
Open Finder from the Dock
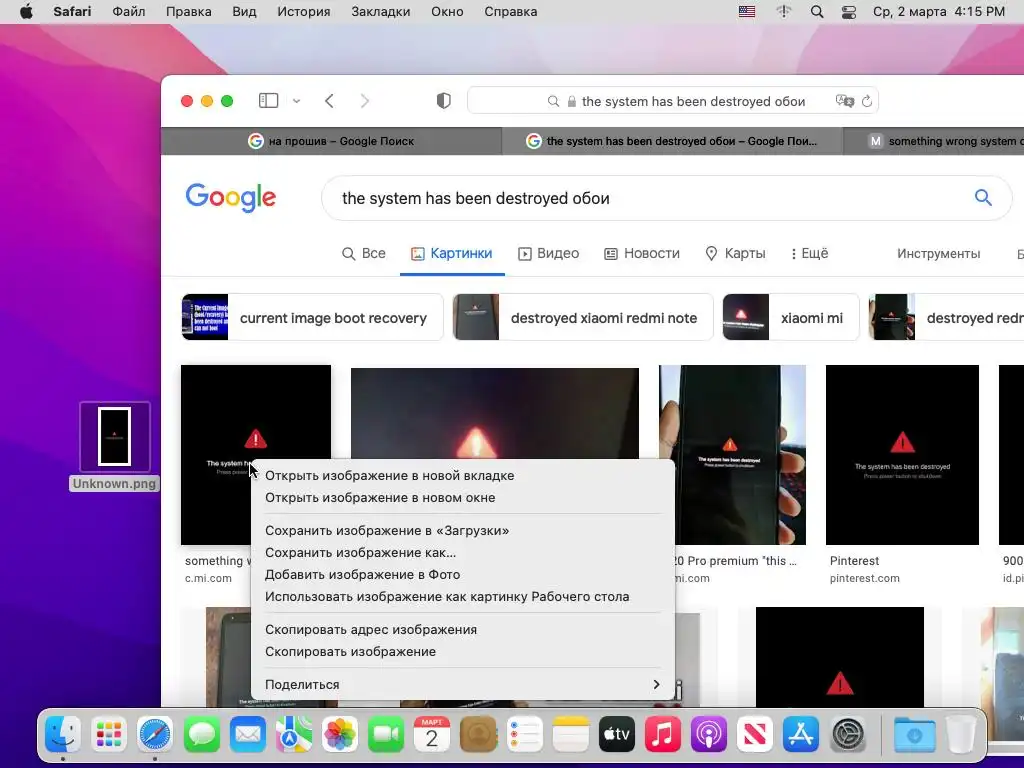pyautogui.click(x=63, y=735)
